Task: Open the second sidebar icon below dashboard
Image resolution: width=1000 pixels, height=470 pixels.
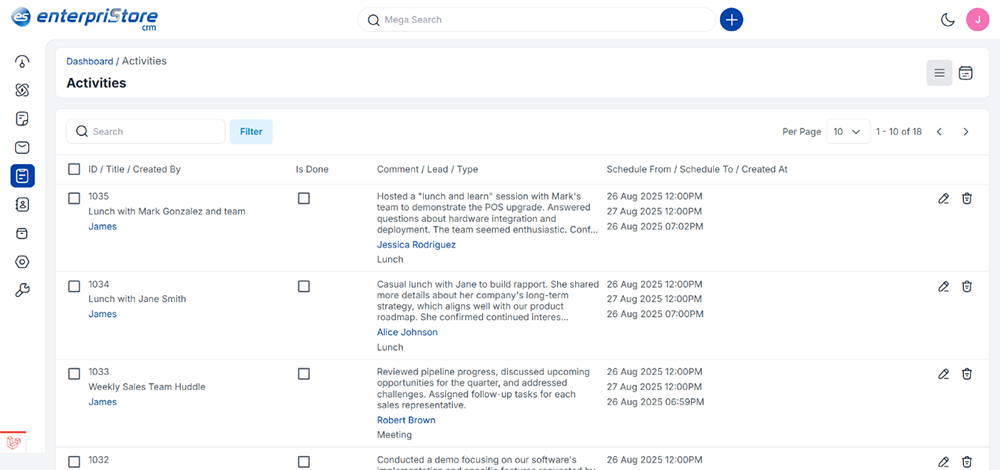Action: 22,90
